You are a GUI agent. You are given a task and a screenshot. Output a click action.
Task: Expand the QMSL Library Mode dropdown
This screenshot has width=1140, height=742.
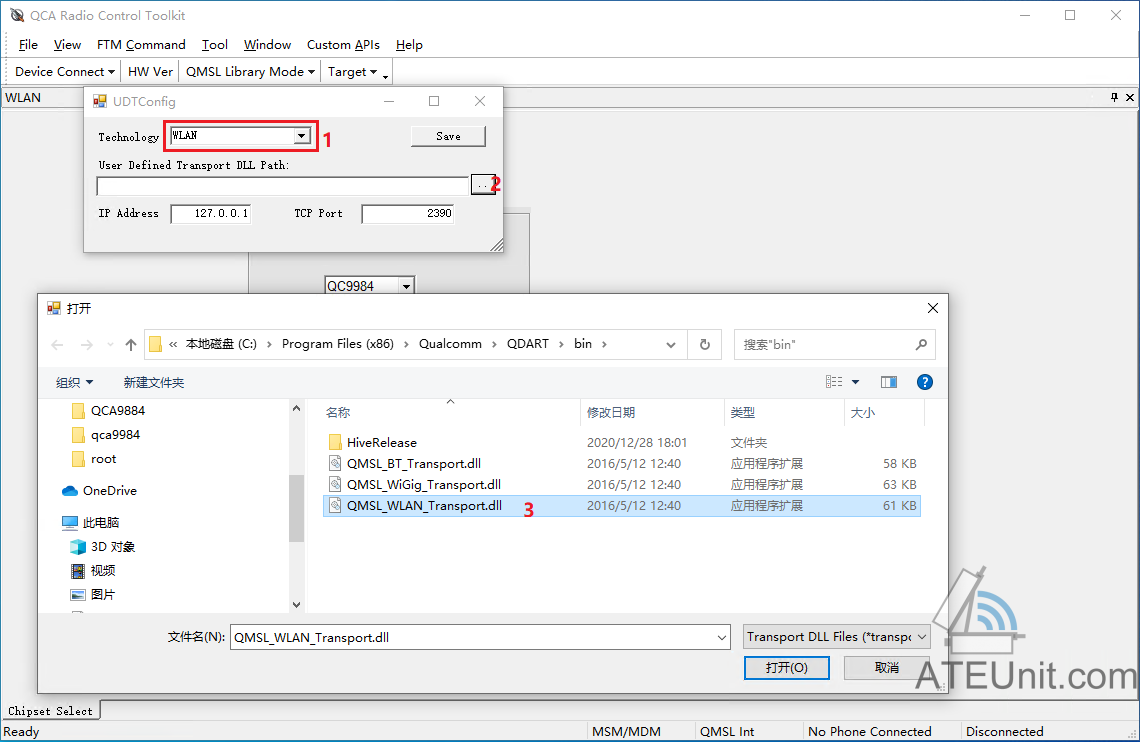[x=250, y=72]
